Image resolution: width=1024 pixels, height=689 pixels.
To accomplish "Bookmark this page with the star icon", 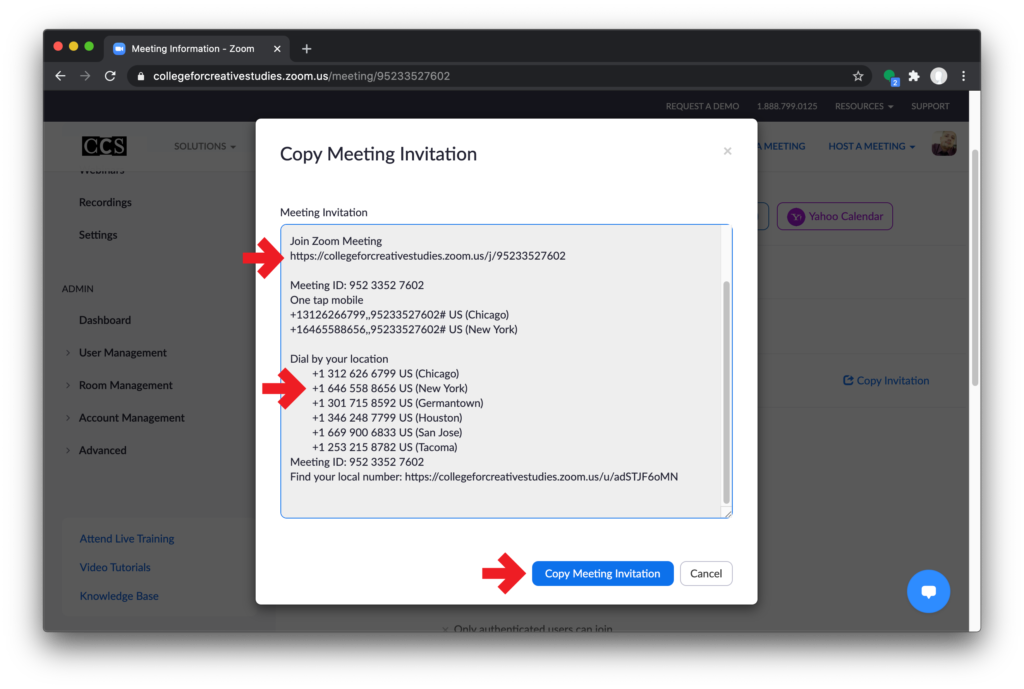I will coord(857,75).
